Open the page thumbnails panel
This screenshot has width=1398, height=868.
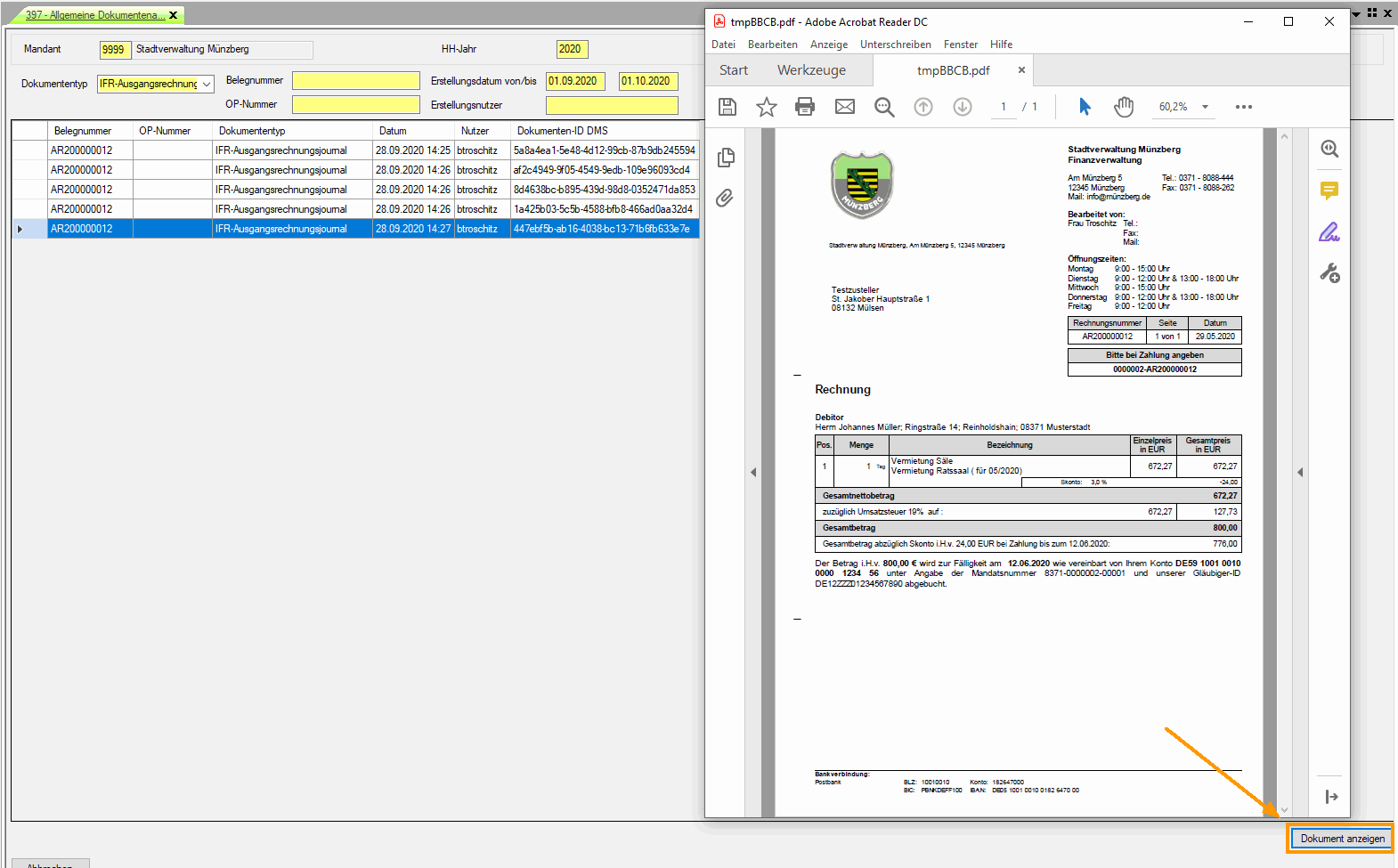[x=726, y=158]
